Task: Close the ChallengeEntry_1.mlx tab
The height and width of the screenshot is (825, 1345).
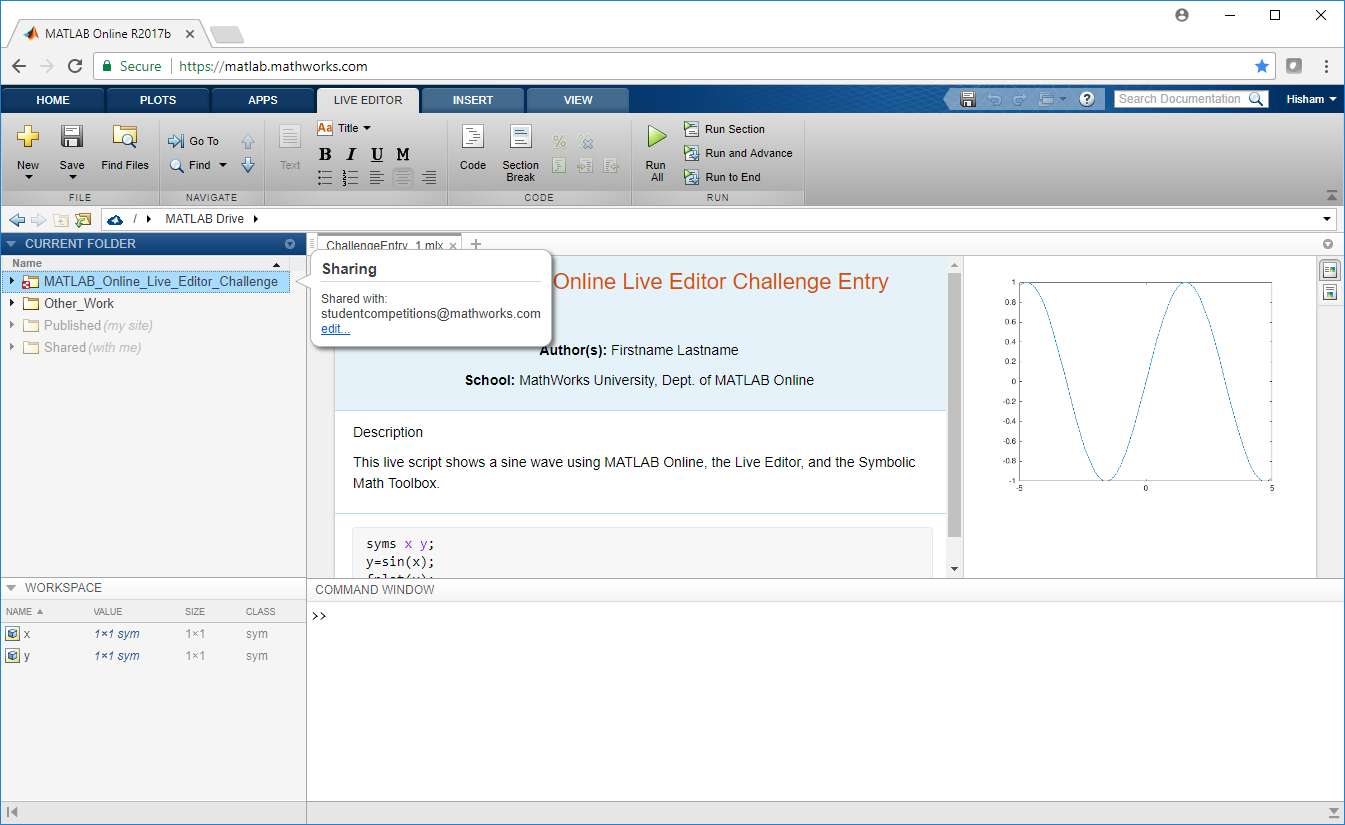Action: tap(453, 246)
